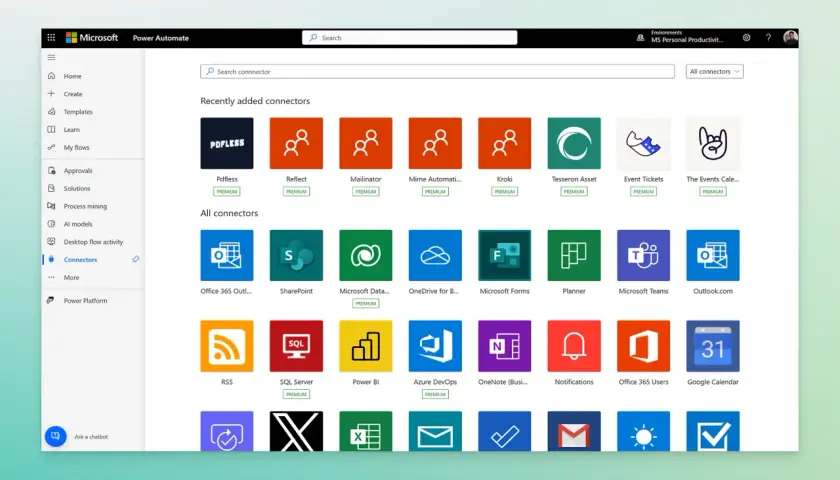The height and width of the screenshot is (480, 840).
Task: Open Learn in sidebar
Action: coord(71,130)
